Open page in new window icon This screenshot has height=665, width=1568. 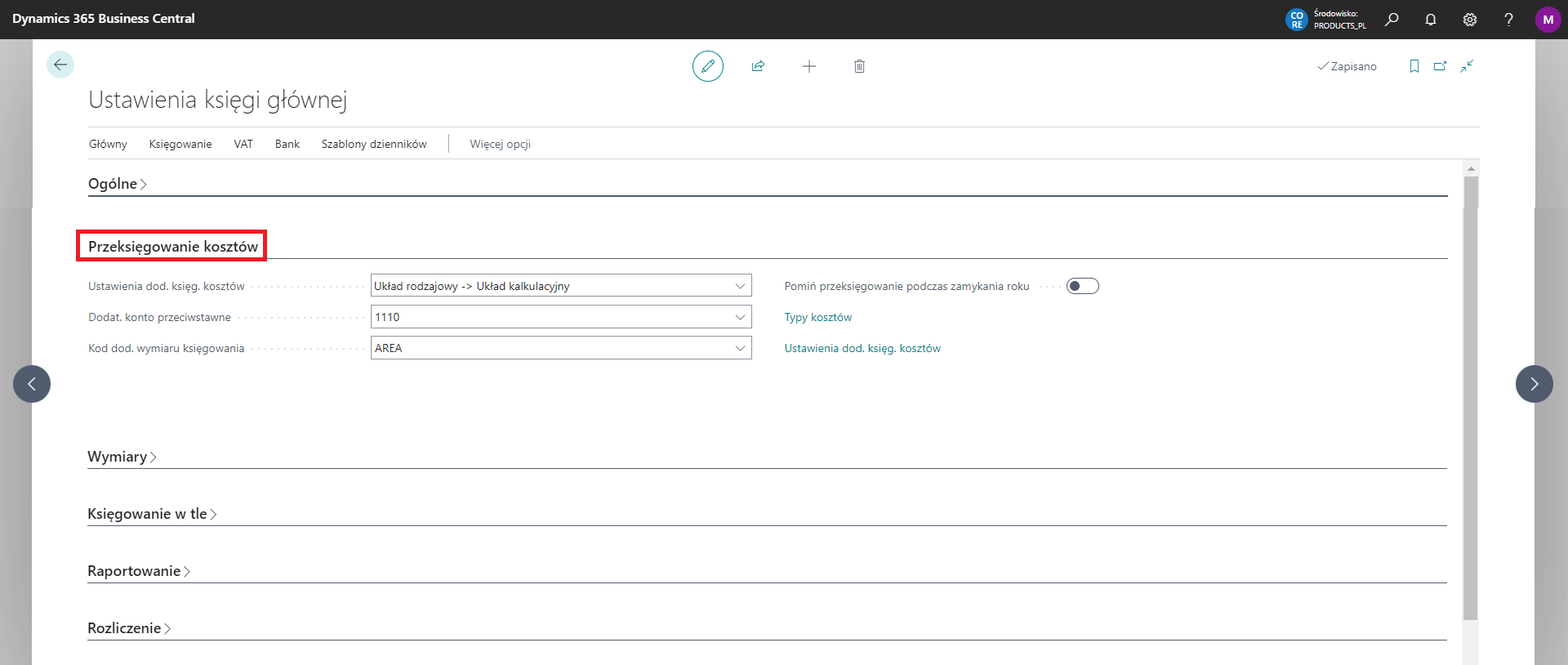1440,66
